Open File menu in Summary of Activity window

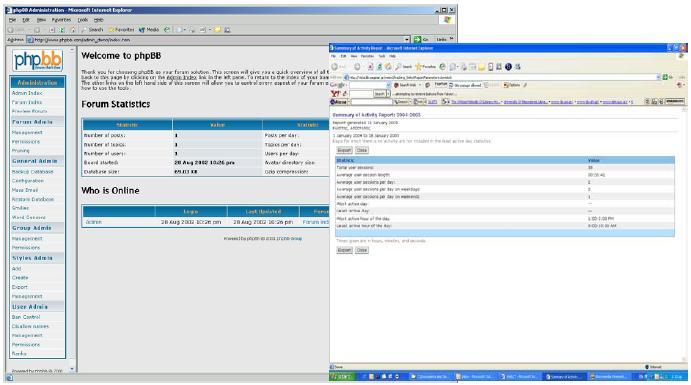pyautogui.click(x=334, y=56)
